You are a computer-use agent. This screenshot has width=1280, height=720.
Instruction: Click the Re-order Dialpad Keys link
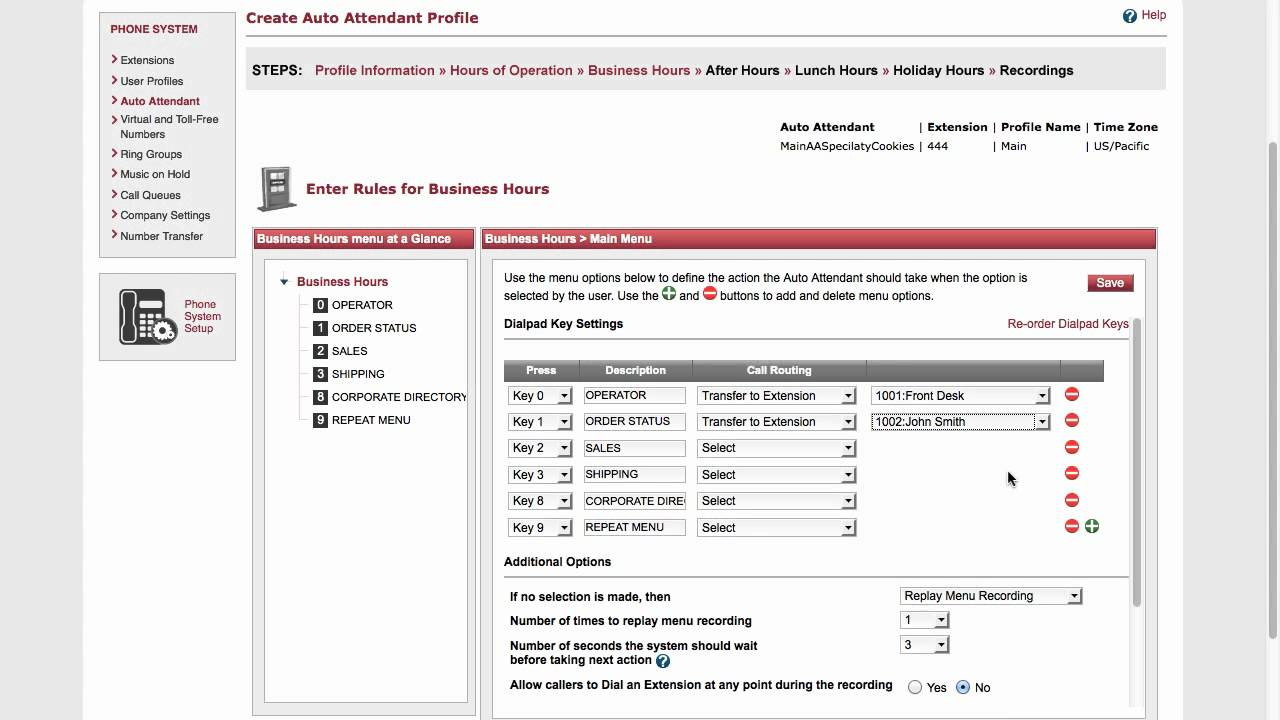point(1068,324)
